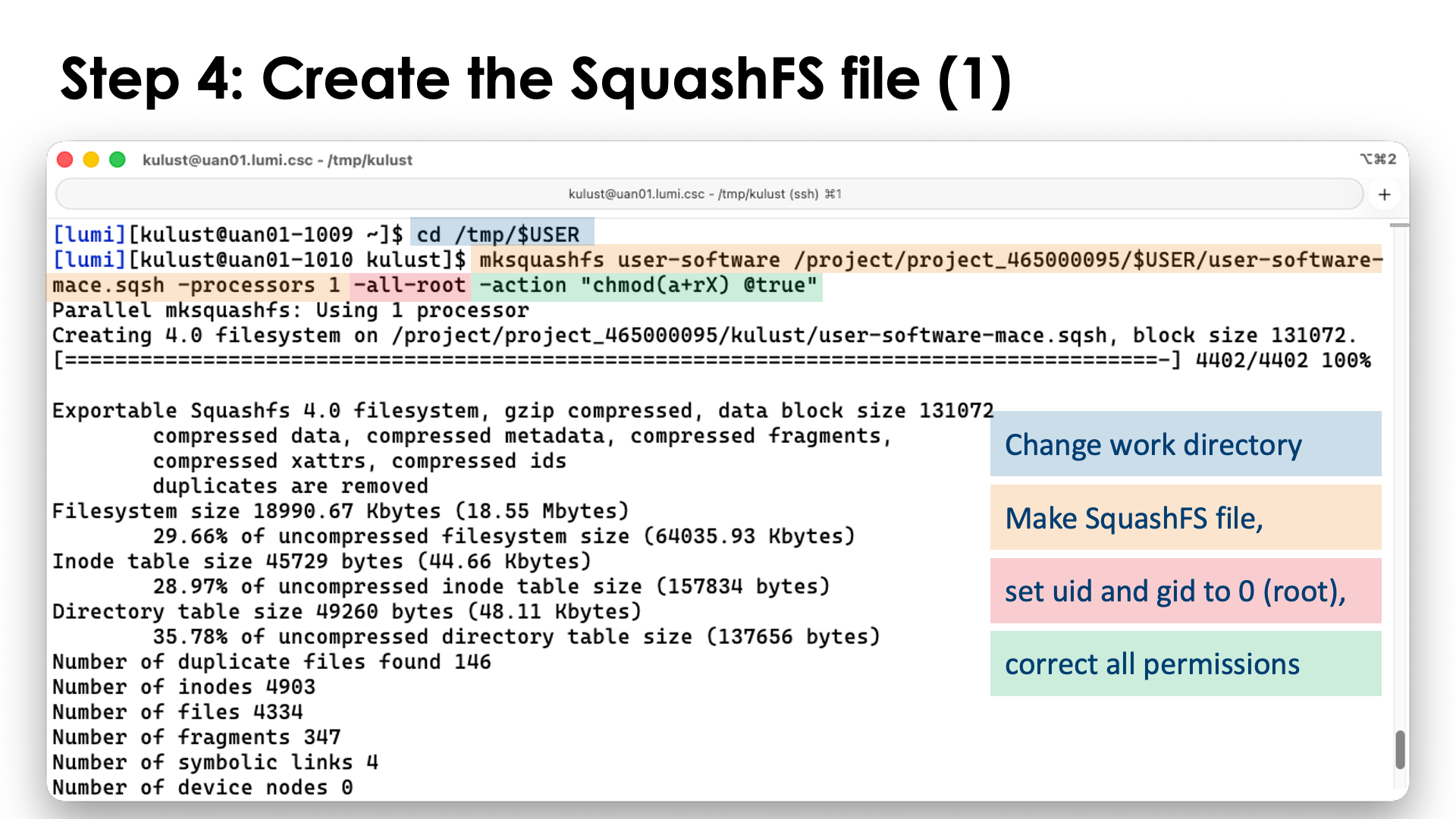Click the set uid and gid annotation
This screenshot has height=819, width=1456.
coord(1175,591)
